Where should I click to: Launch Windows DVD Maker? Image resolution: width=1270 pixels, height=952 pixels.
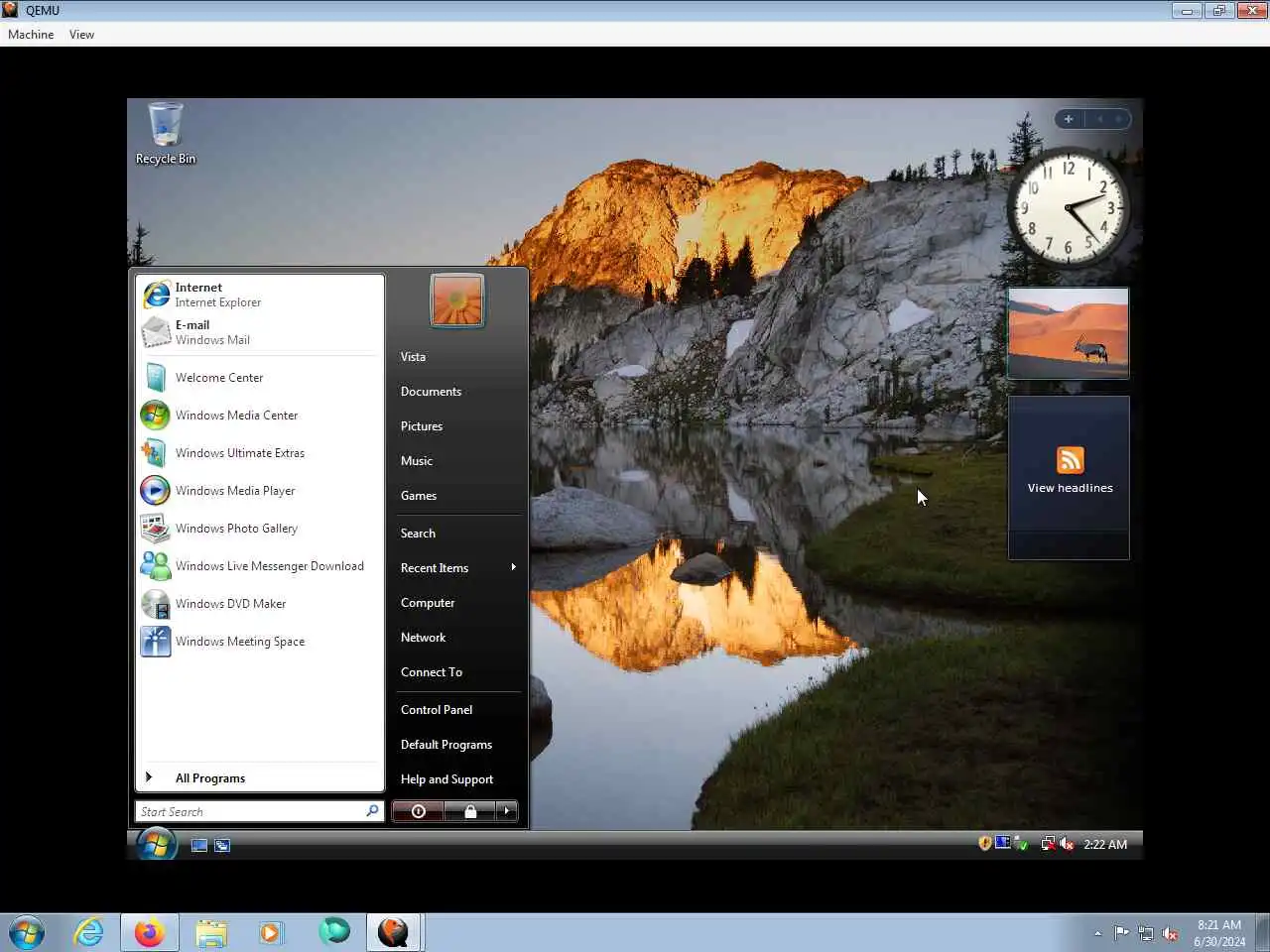click(x=258, y=604)
